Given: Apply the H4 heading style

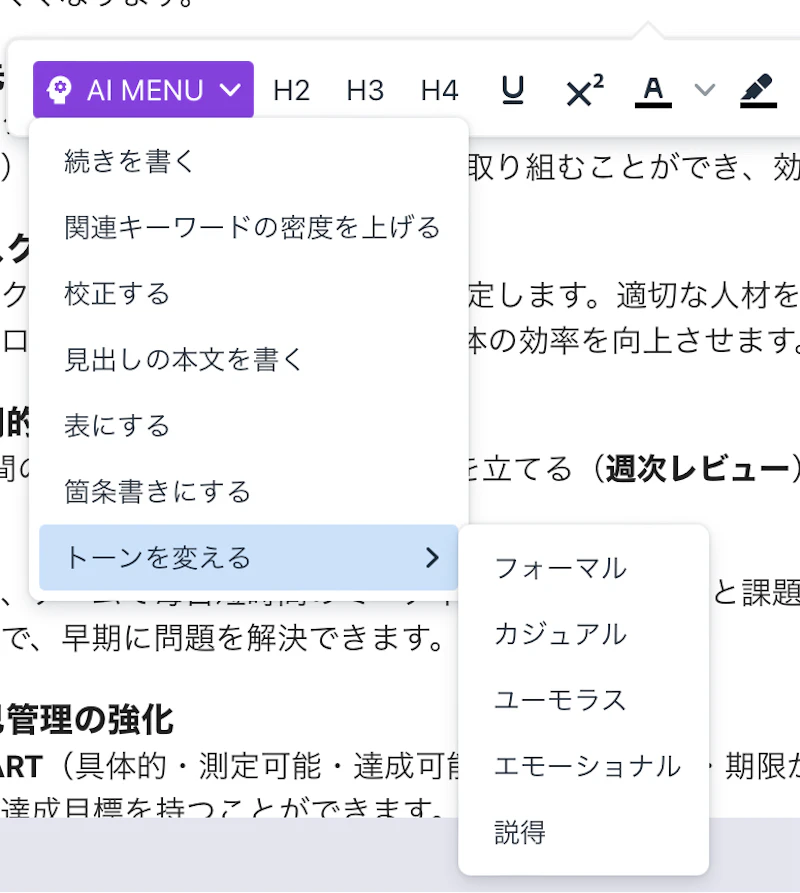Looking at the screenshot, I should 439,89.
